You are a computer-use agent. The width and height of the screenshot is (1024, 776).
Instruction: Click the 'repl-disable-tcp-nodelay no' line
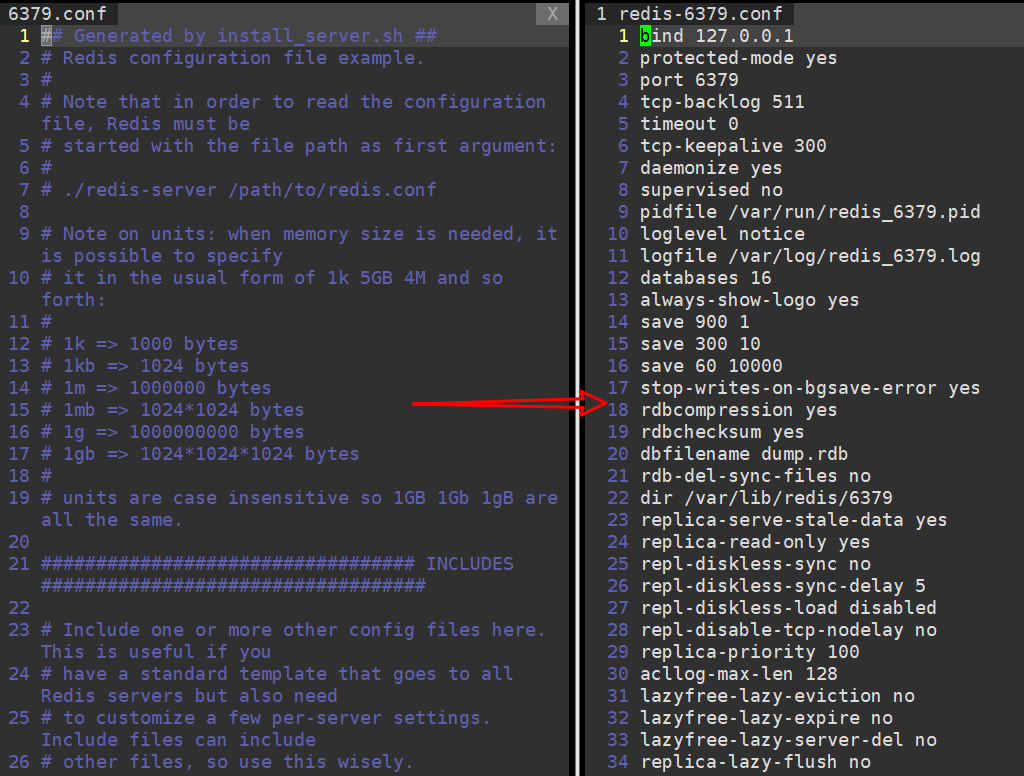tap(788, 630)
